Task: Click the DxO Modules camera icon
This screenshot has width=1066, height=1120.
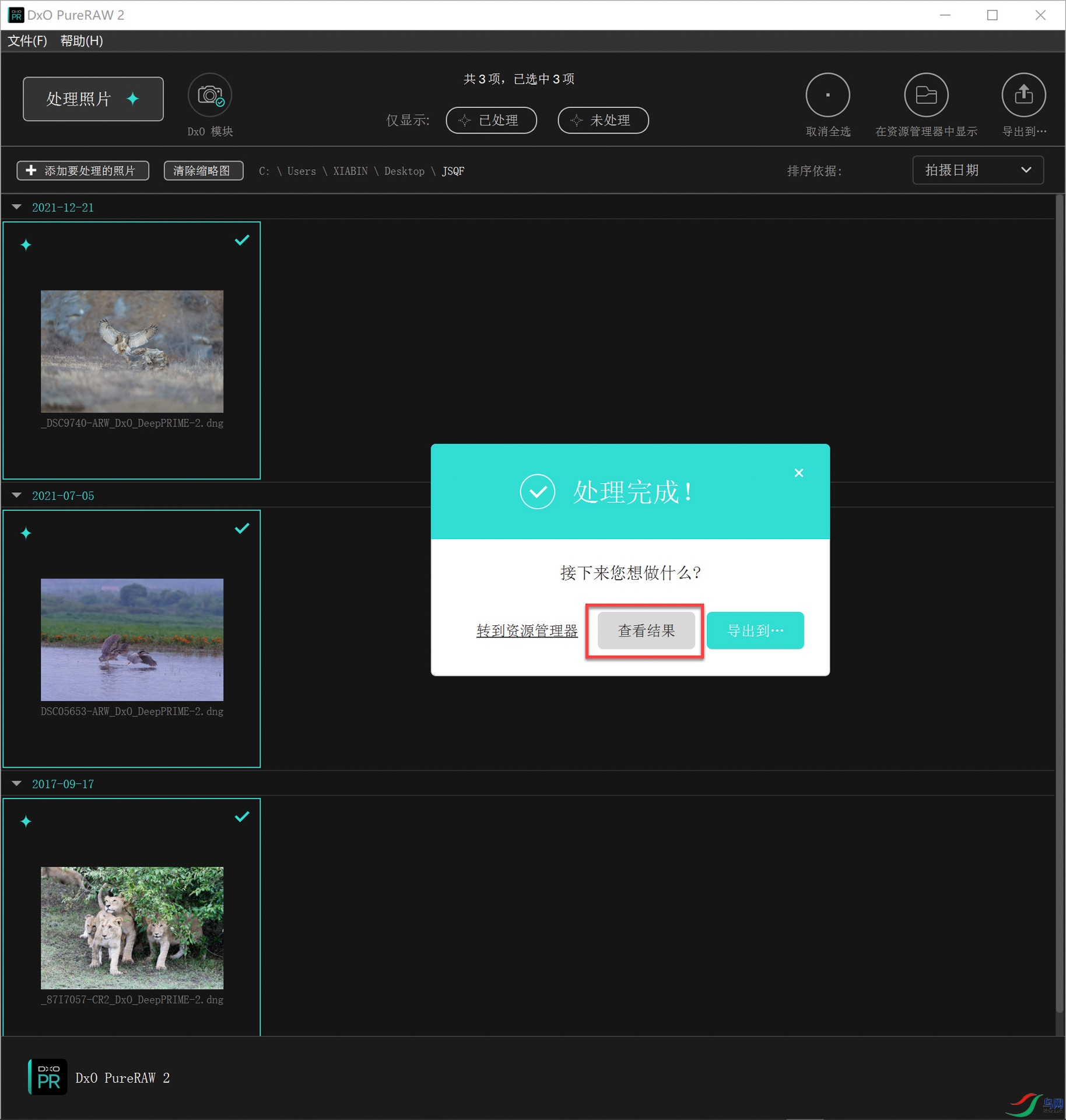Action: point(210,95)
